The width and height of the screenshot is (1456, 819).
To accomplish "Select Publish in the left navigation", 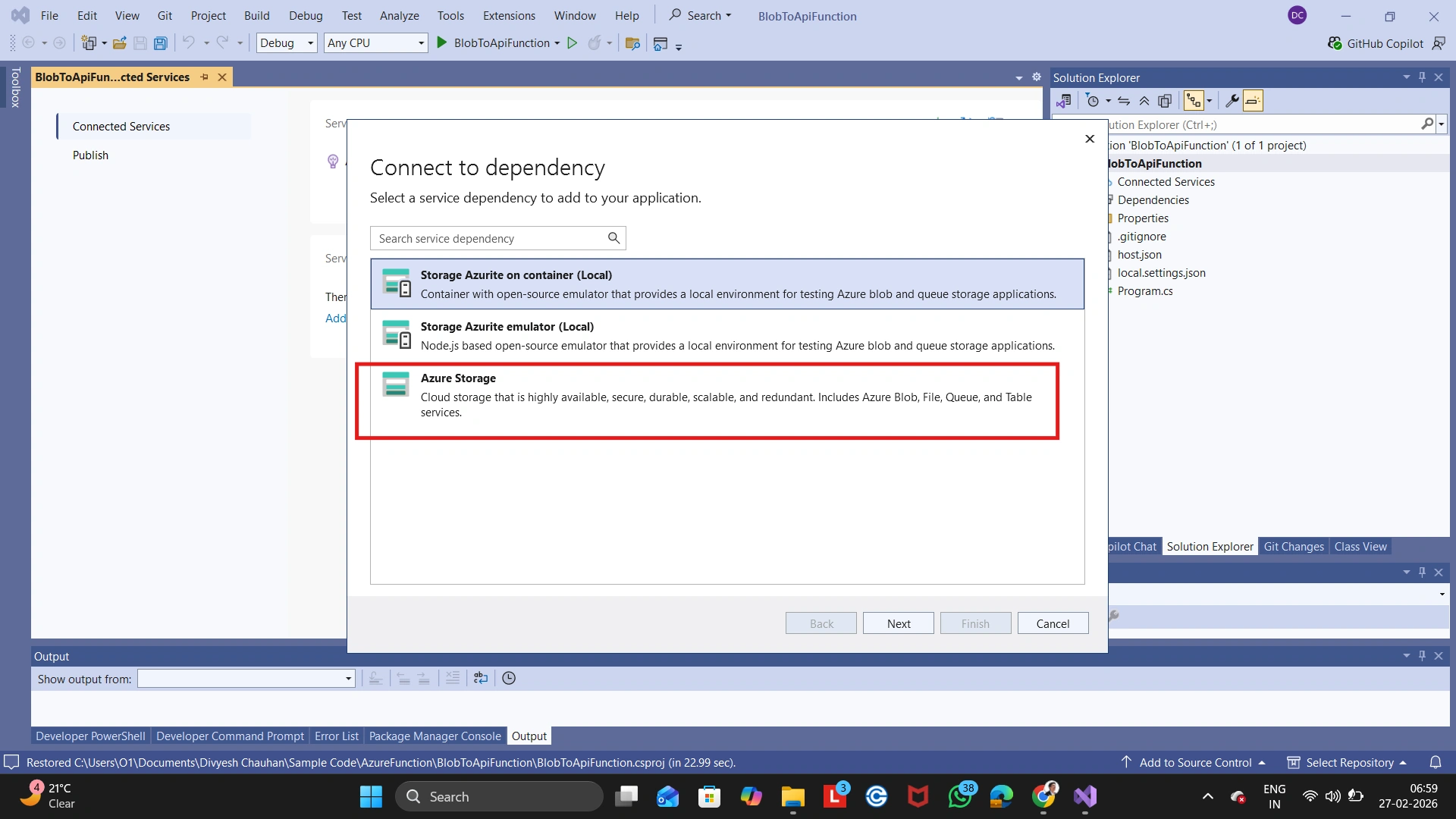I will tap(90, 155).
